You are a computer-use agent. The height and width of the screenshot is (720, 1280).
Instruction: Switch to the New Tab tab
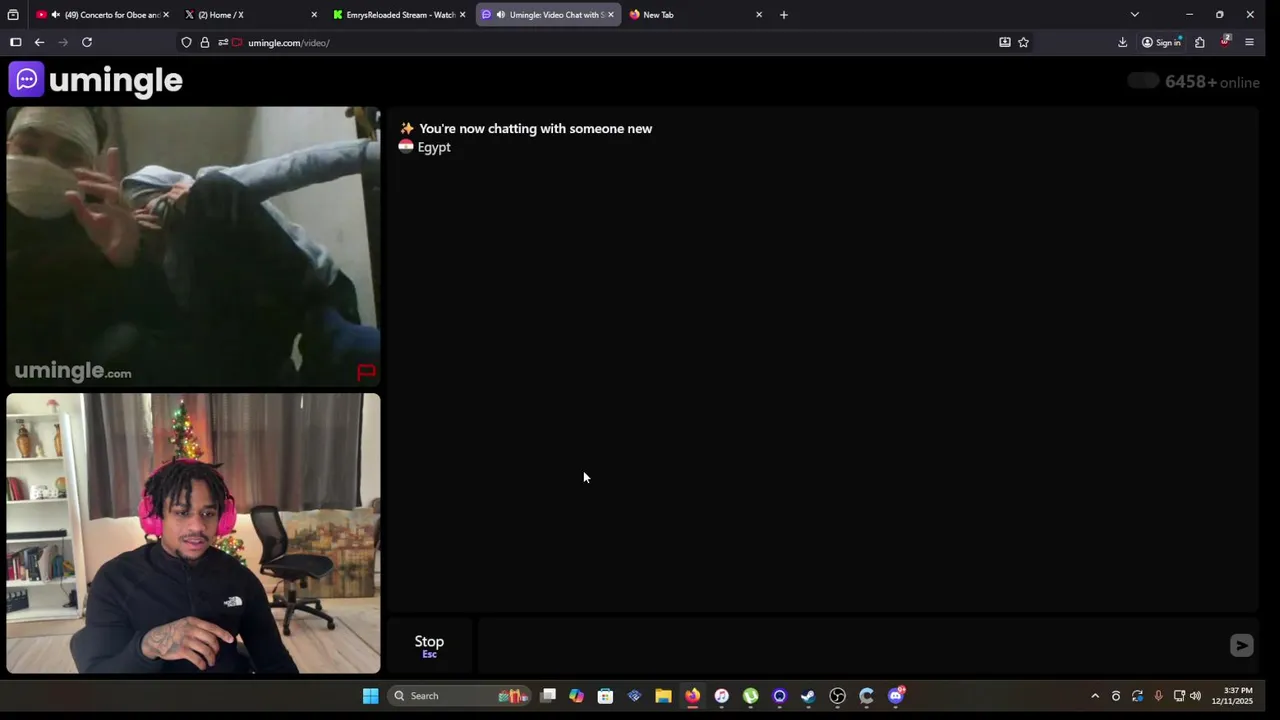tap(696, 15)
